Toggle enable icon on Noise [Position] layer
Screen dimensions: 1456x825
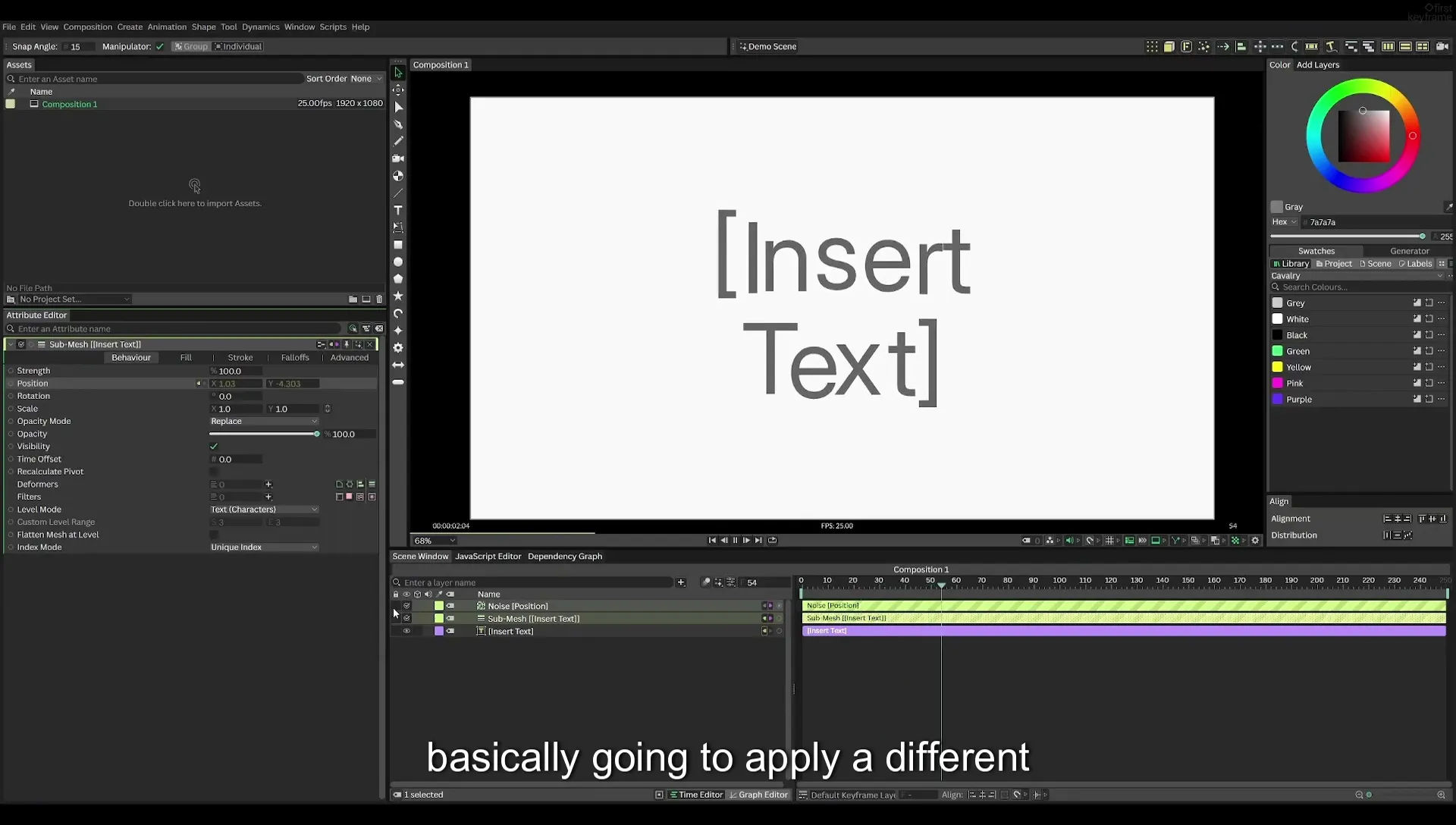point(406,607)
